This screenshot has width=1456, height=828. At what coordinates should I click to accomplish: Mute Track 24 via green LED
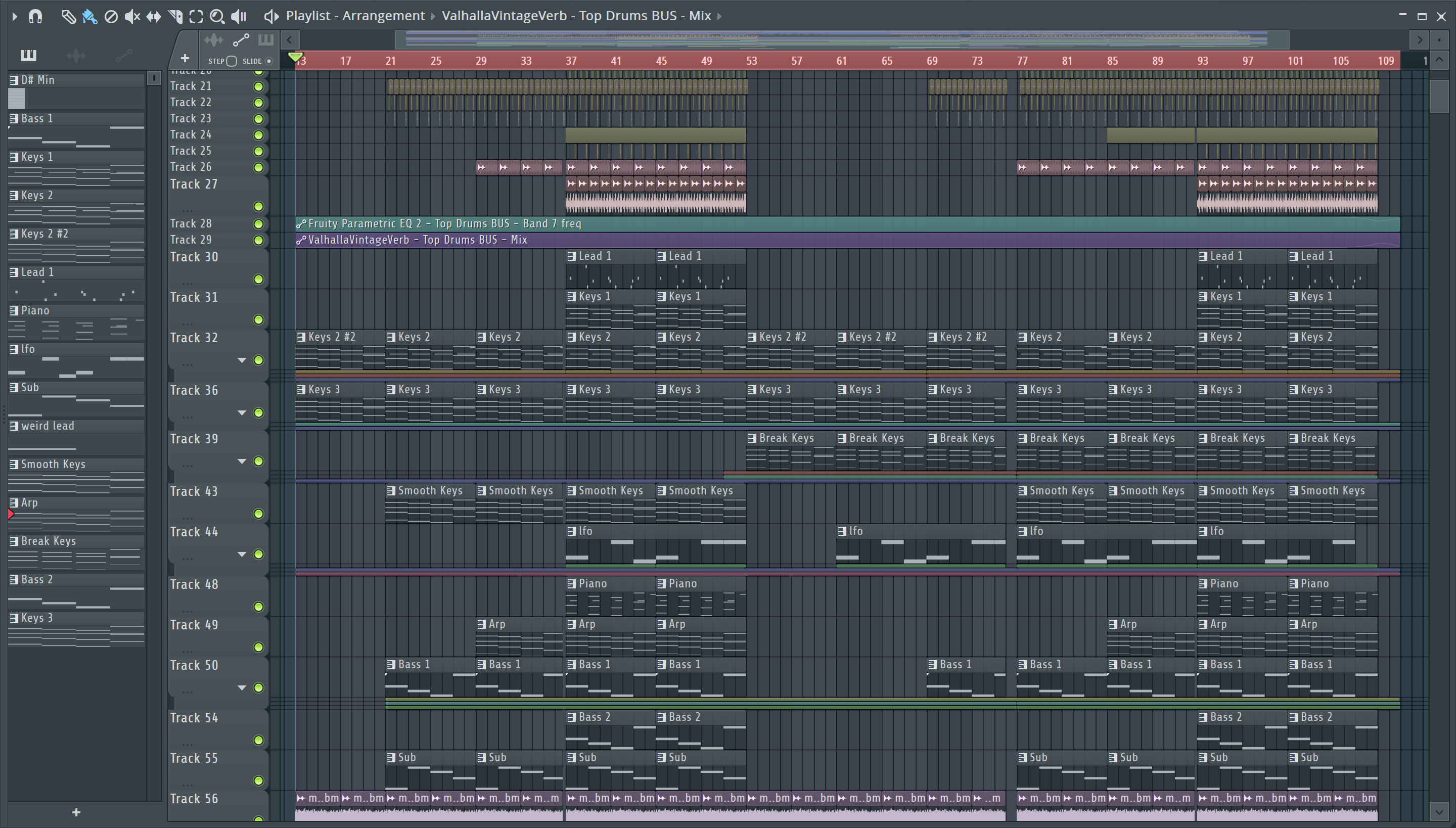pyautogui.click(x=258, y=135)
